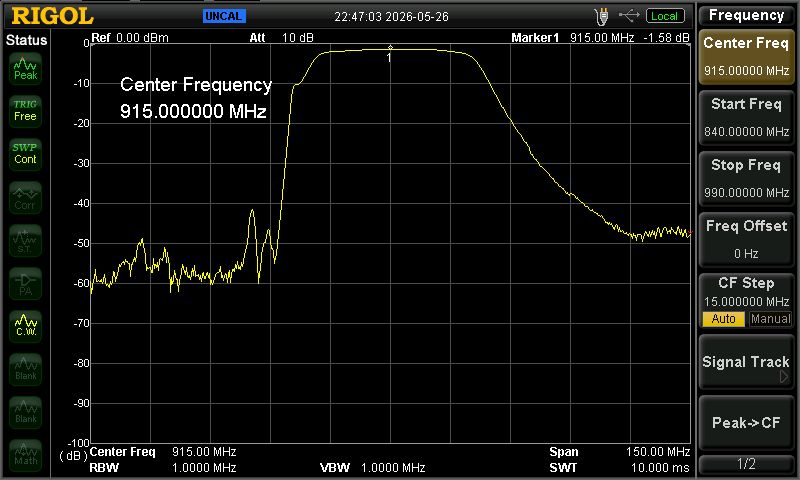Viewport: 800px width, 480px height.
Task: Click the Start Freq softkey
Action: (x=746, y=118)
